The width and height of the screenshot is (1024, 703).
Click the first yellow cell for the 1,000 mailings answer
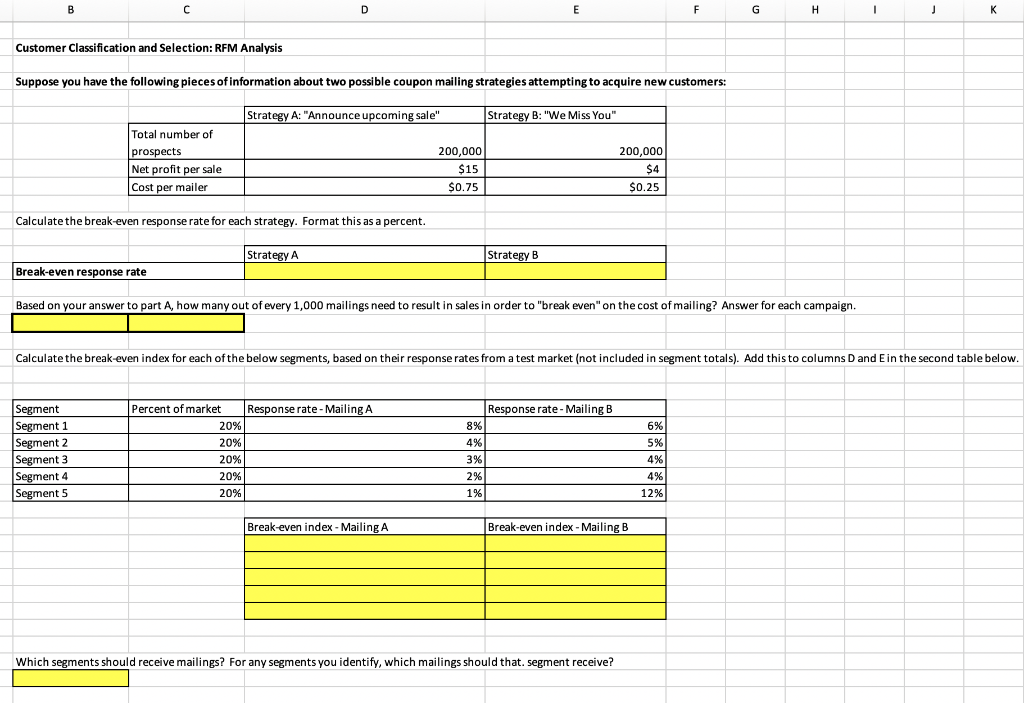(x=69, y=322)
